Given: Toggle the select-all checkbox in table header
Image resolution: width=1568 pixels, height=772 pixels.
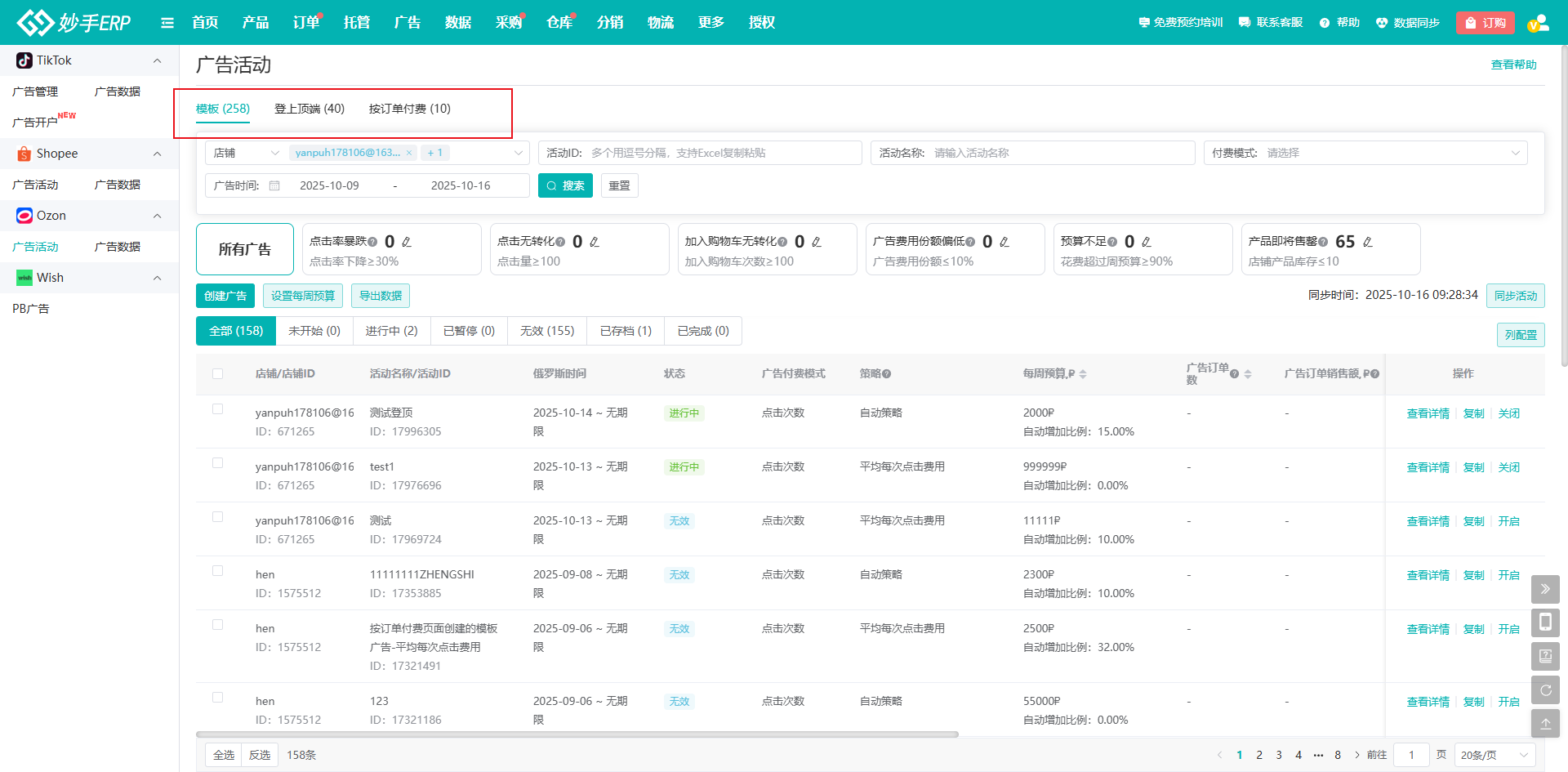Looking at the screenshot, I should pyautogui.click(x=217, y=373).
